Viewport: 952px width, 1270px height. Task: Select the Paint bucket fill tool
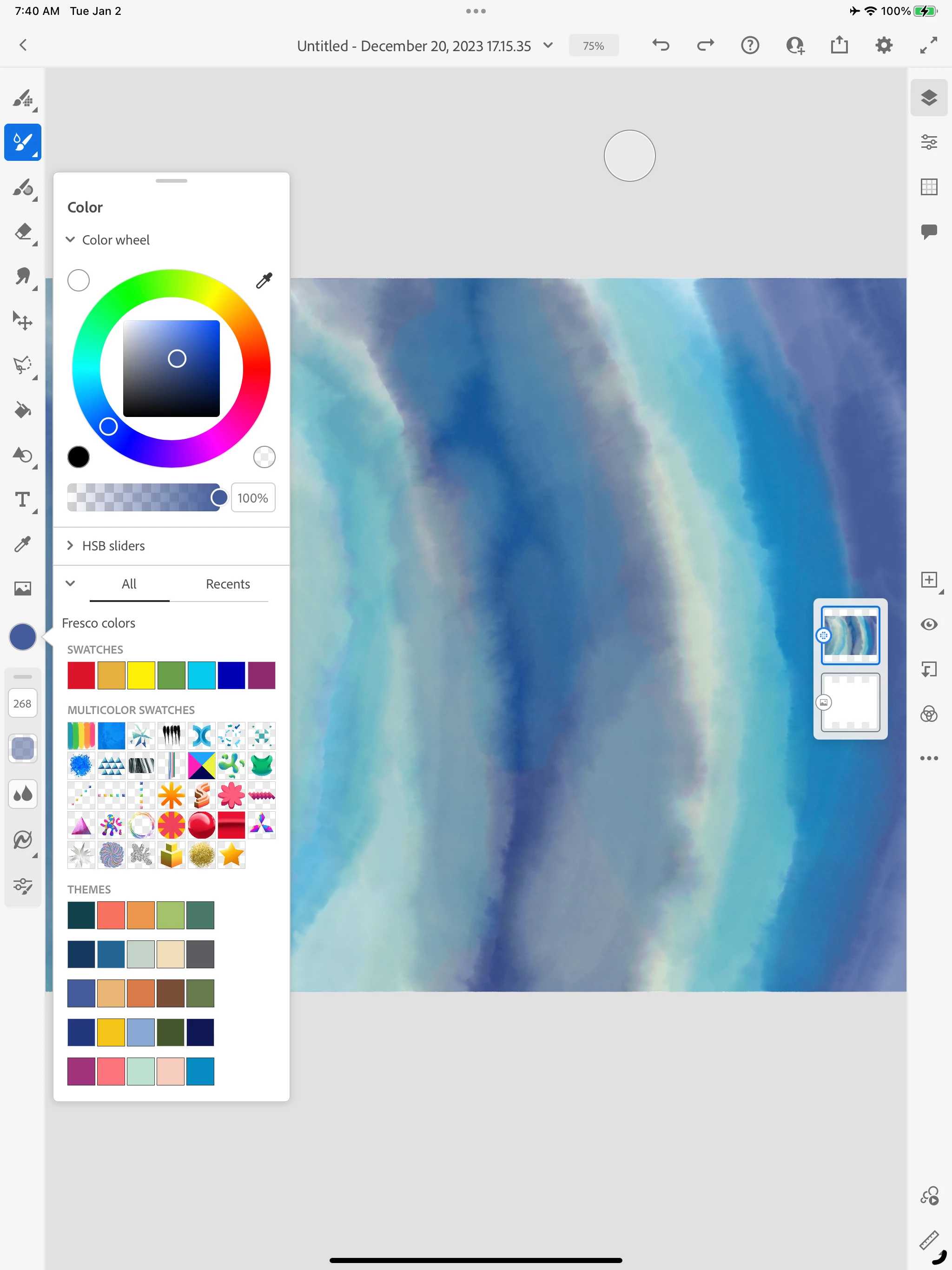pos(22,410)
